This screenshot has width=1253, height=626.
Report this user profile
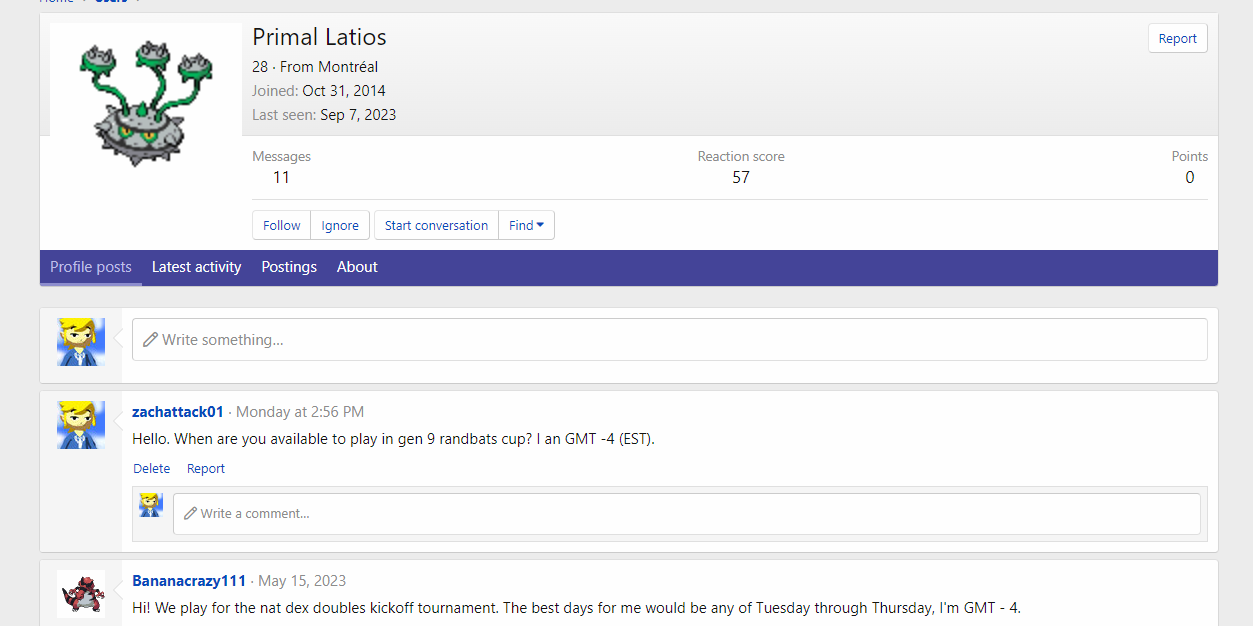click(x=1177, y=38)
